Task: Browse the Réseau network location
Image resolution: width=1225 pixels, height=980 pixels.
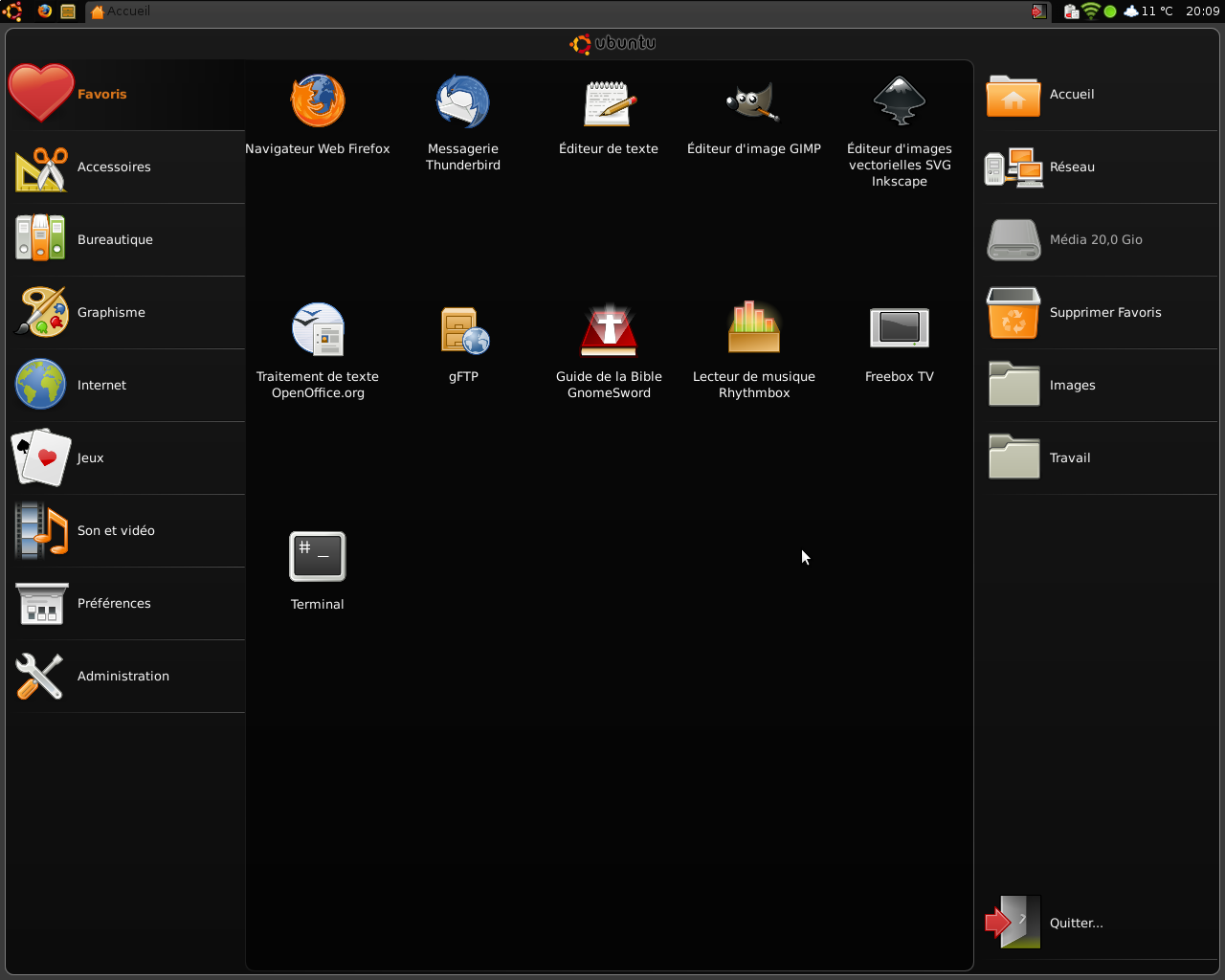Action: coord(1100,167)
